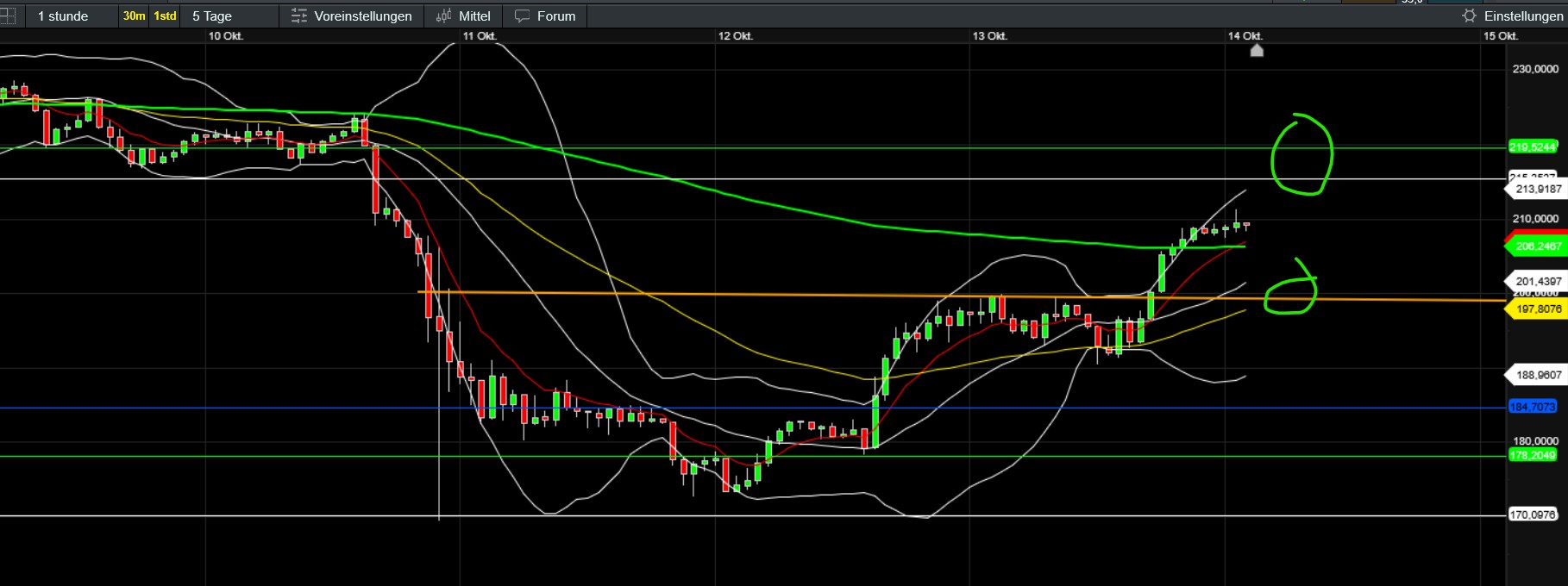Select the yellow 197,8076 price label
The width and height of the screenshot is (1568, 586).
tap(1538, 309)
